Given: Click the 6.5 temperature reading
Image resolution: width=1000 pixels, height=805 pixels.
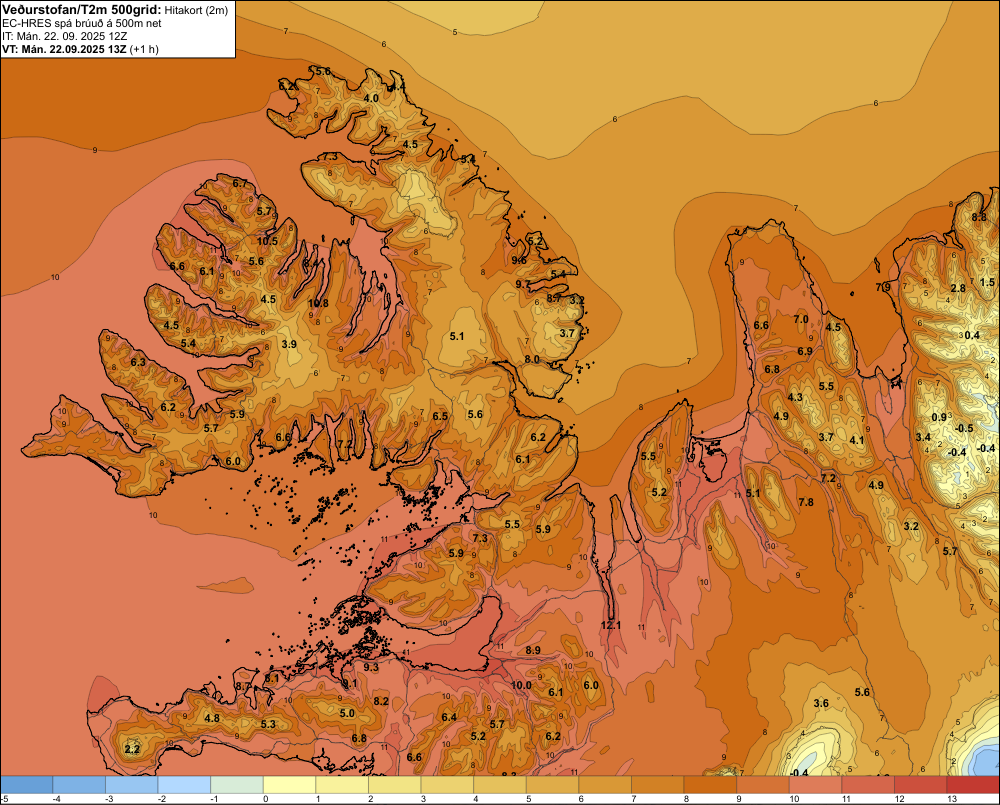Looking at the screenshot, I should point(440,417).
